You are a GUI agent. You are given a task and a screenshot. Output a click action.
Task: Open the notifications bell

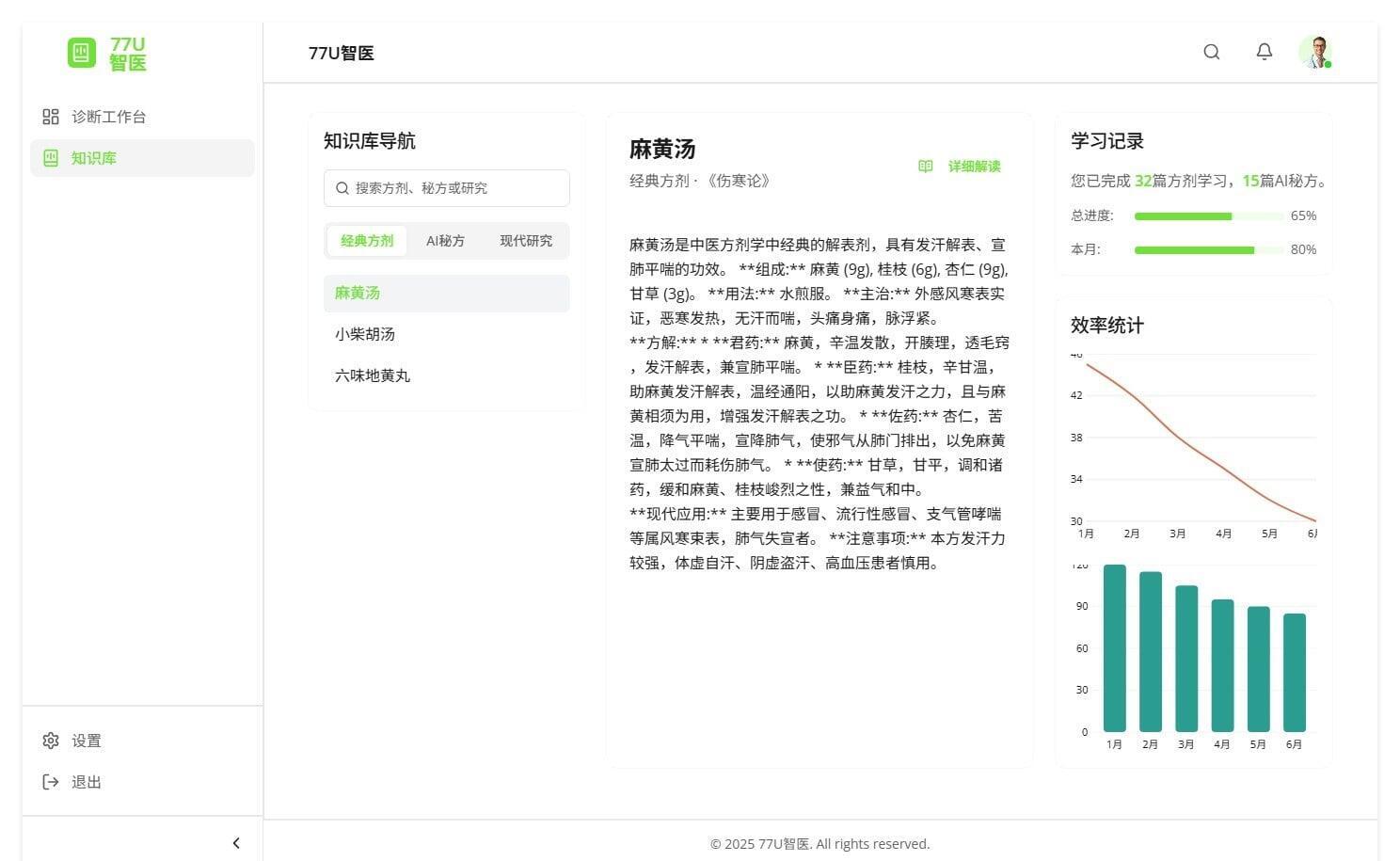[1265, 53]
